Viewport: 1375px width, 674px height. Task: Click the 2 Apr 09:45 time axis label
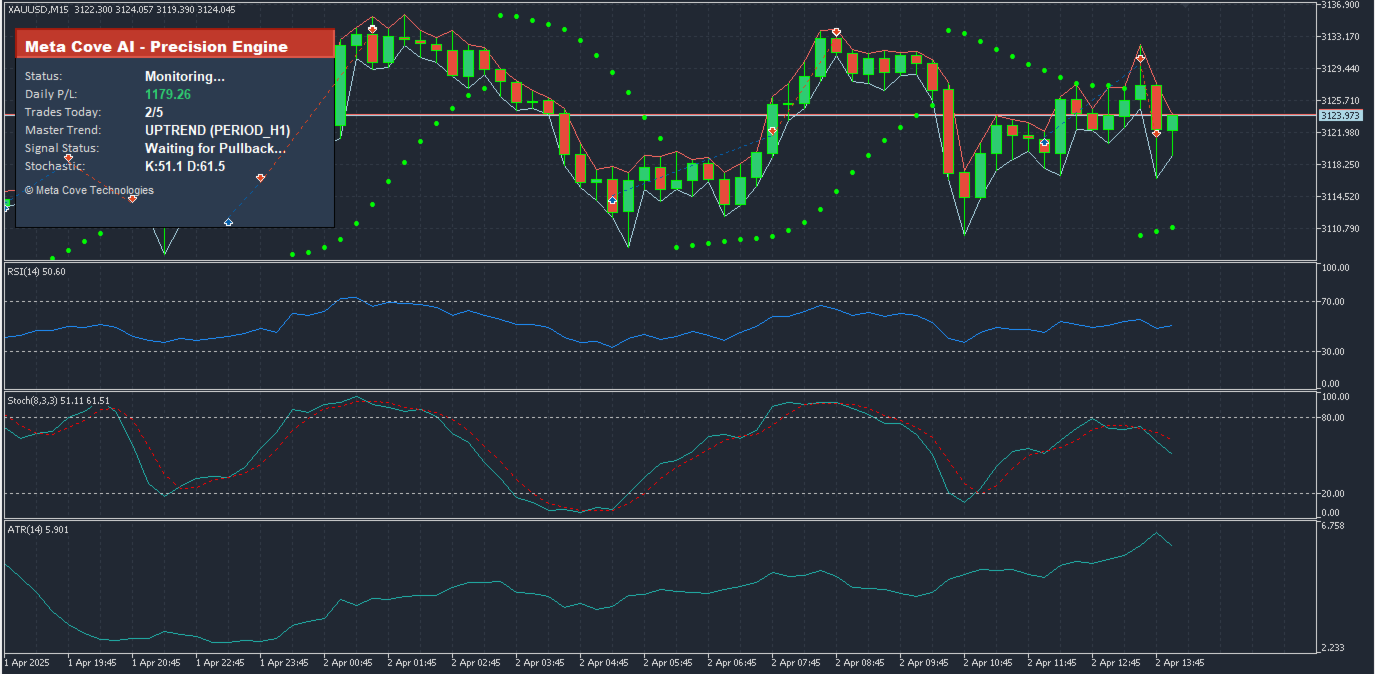pos(924,662)
